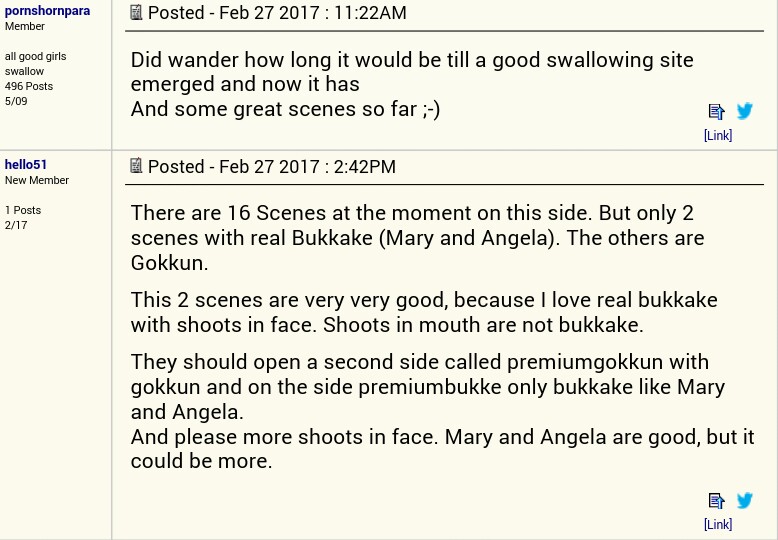Click the 'Posted - Feb 27 2017 : 11:22AM' header
The width and height of the screenshot is (778, 540).
(x=277, y=13)
